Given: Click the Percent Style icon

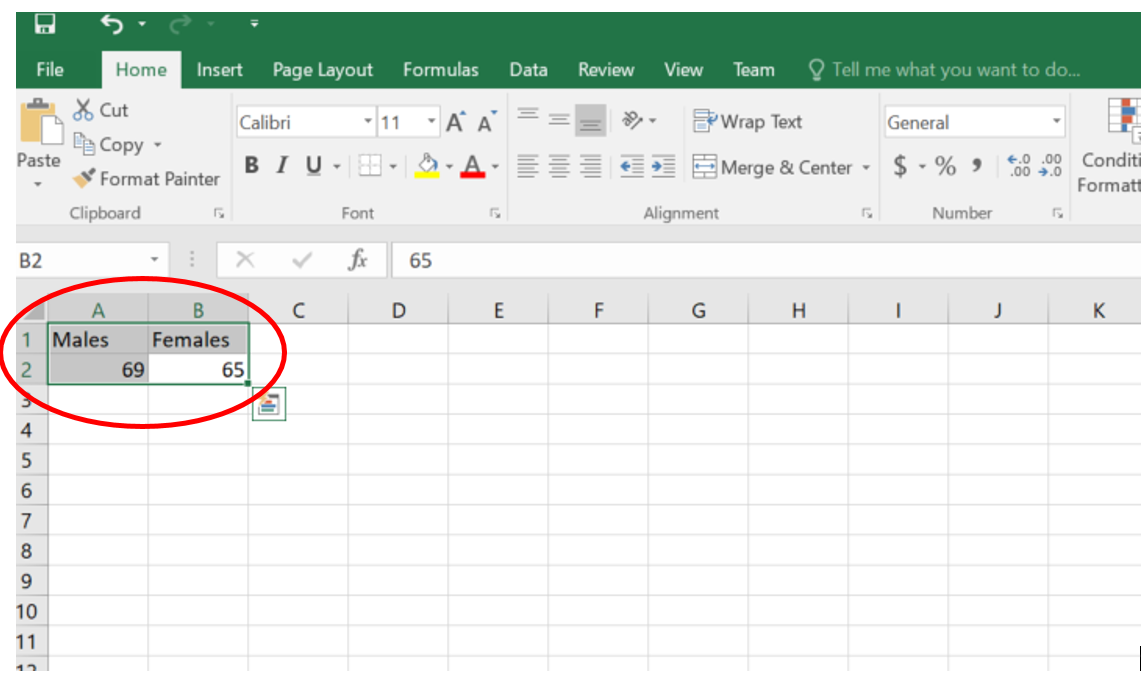Looking at the screenshot, I should click(x=945, y=167).
